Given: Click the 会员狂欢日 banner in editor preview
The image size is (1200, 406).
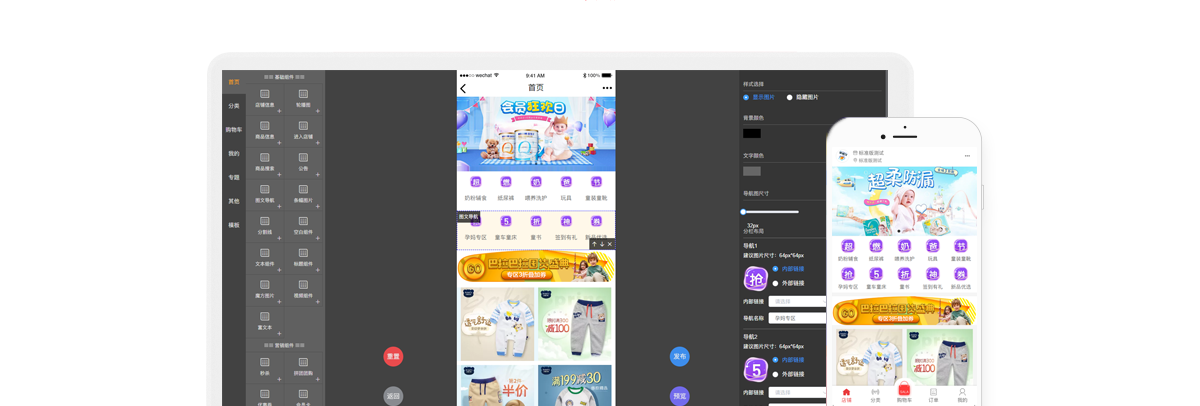Looking at the screenshot, I should point(536,133).
